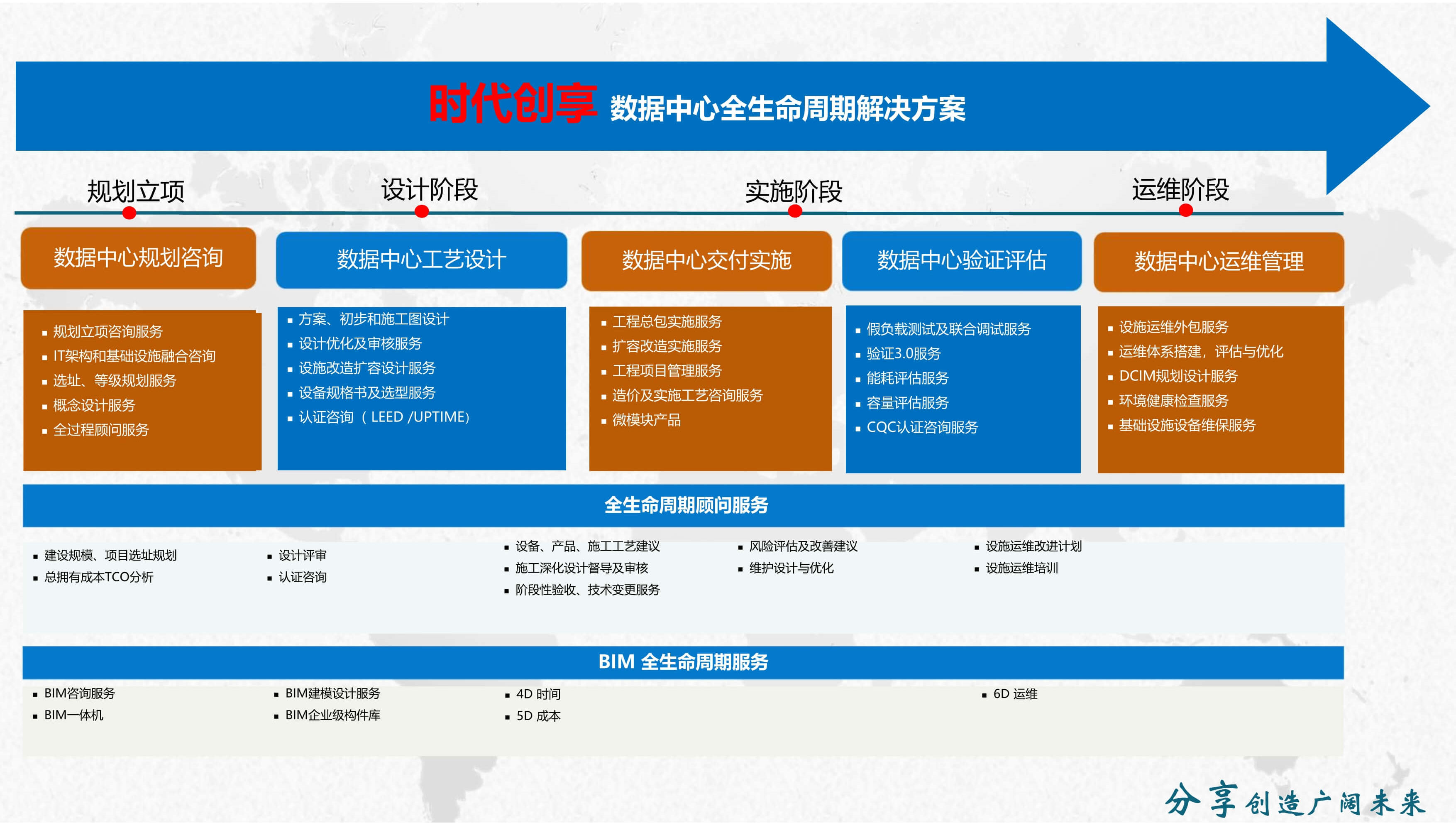The height and width of the screenshot is (823, 1456).
Task: Click 假负载测试及联合调试服务 item
Action: 948,329
